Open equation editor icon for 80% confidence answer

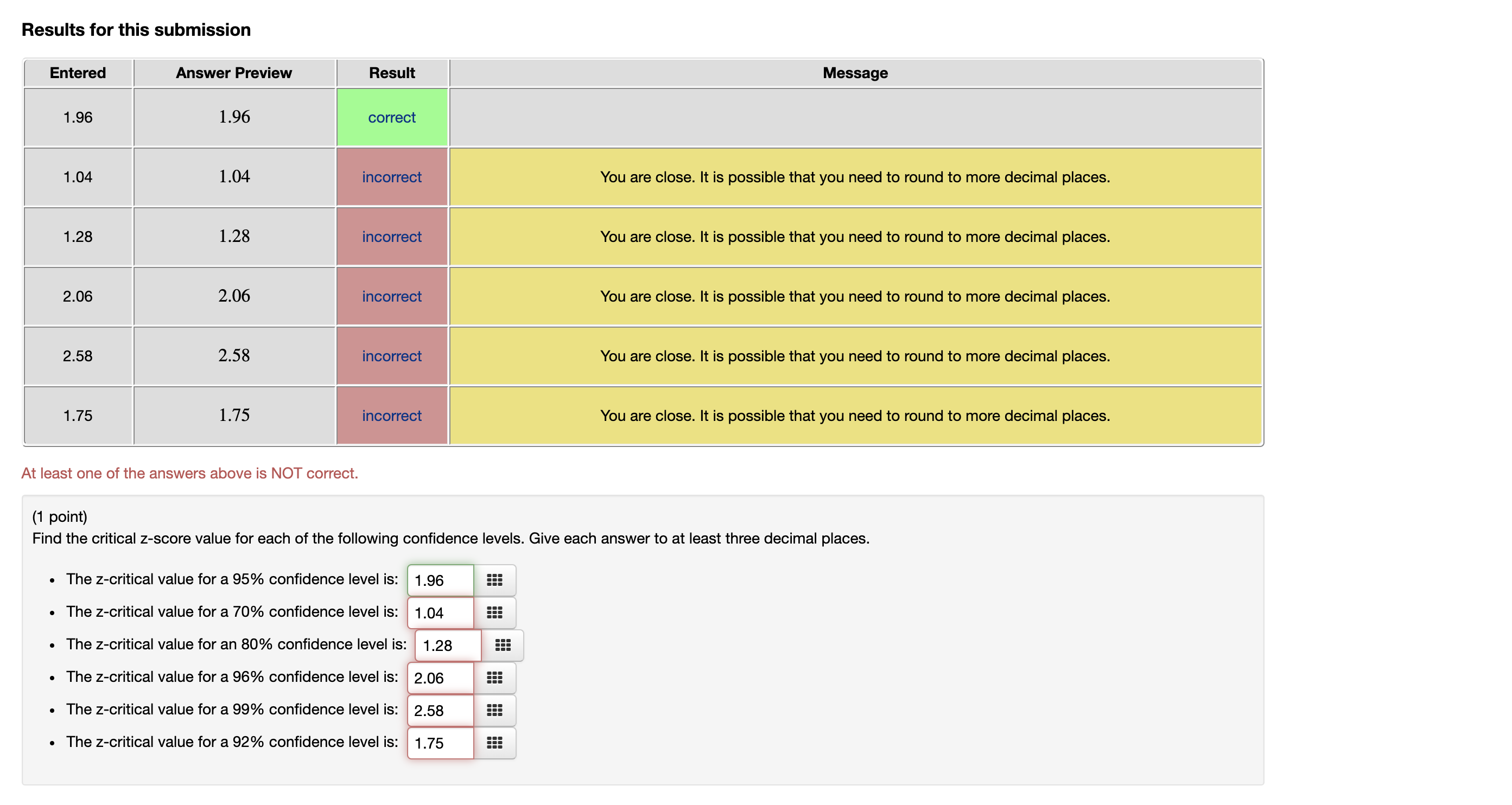(503, 646)
